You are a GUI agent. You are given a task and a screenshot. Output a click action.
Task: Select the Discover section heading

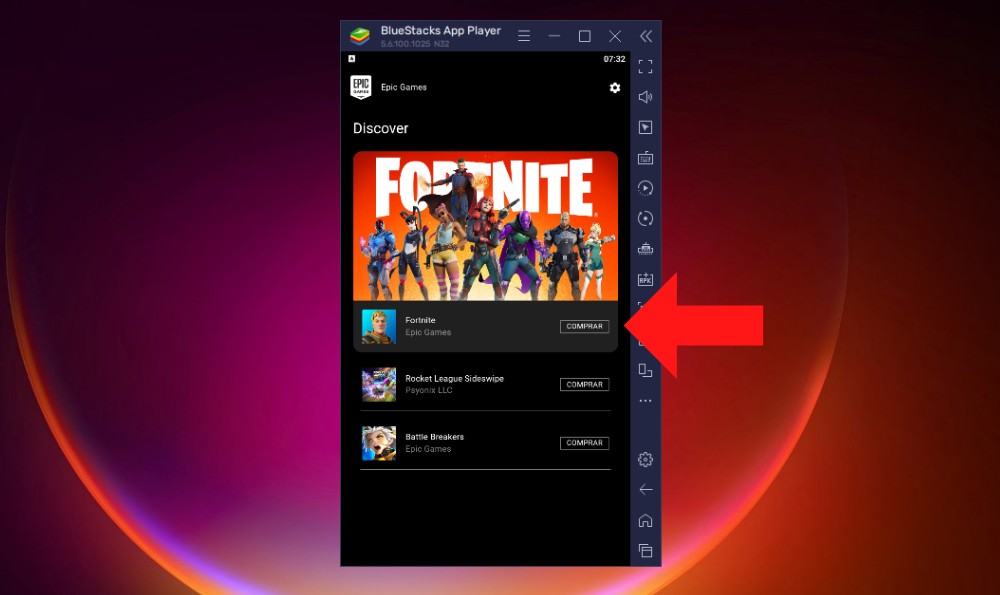click(x=380, y=128)
